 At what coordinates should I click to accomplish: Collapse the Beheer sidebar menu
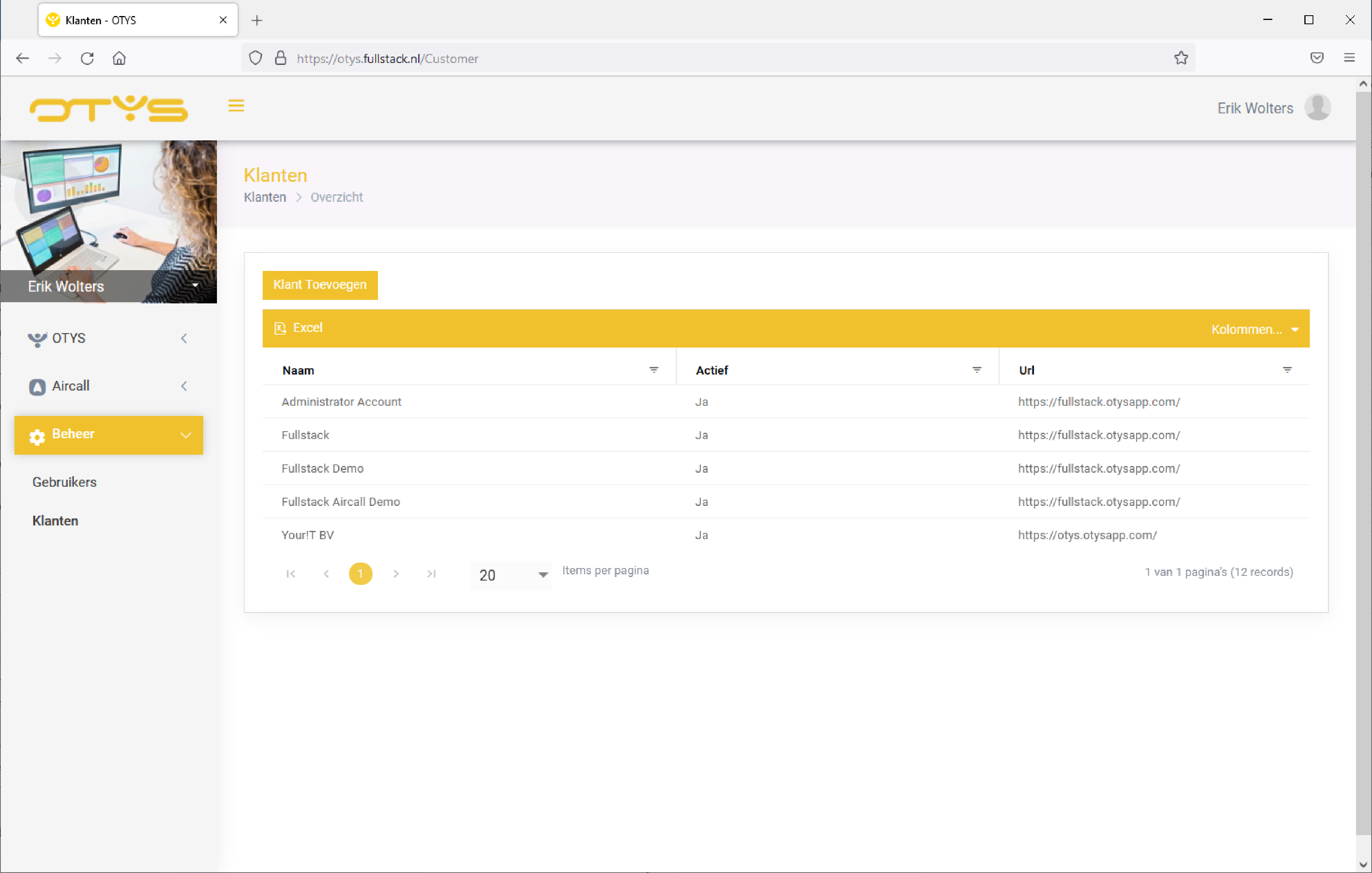[109, 435]
